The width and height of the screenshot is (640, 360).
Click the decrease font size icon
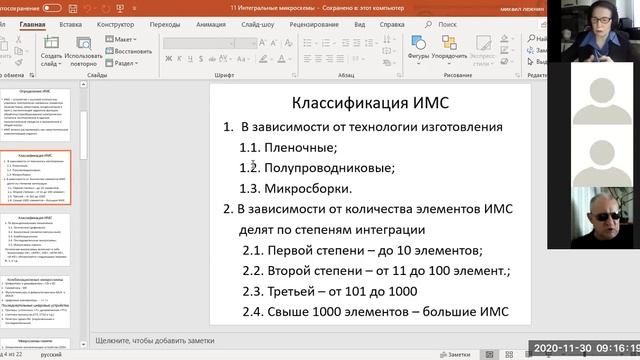[274, 43]
